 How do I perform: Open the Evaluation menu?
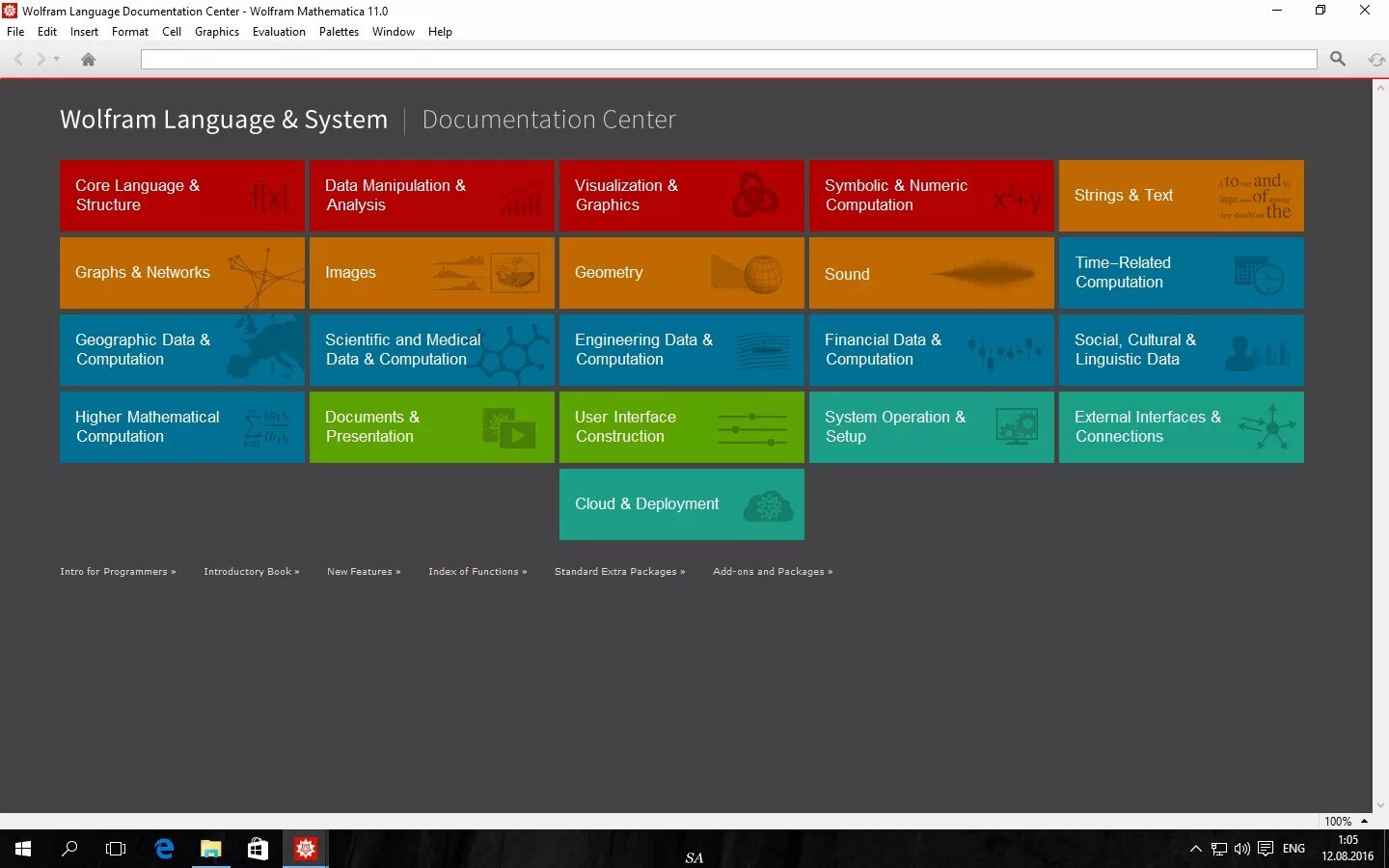279,32
